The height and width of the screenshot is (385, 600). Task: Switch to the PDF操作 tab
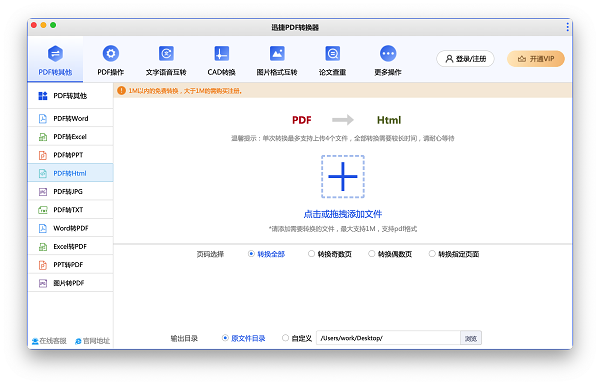point(111,60)
